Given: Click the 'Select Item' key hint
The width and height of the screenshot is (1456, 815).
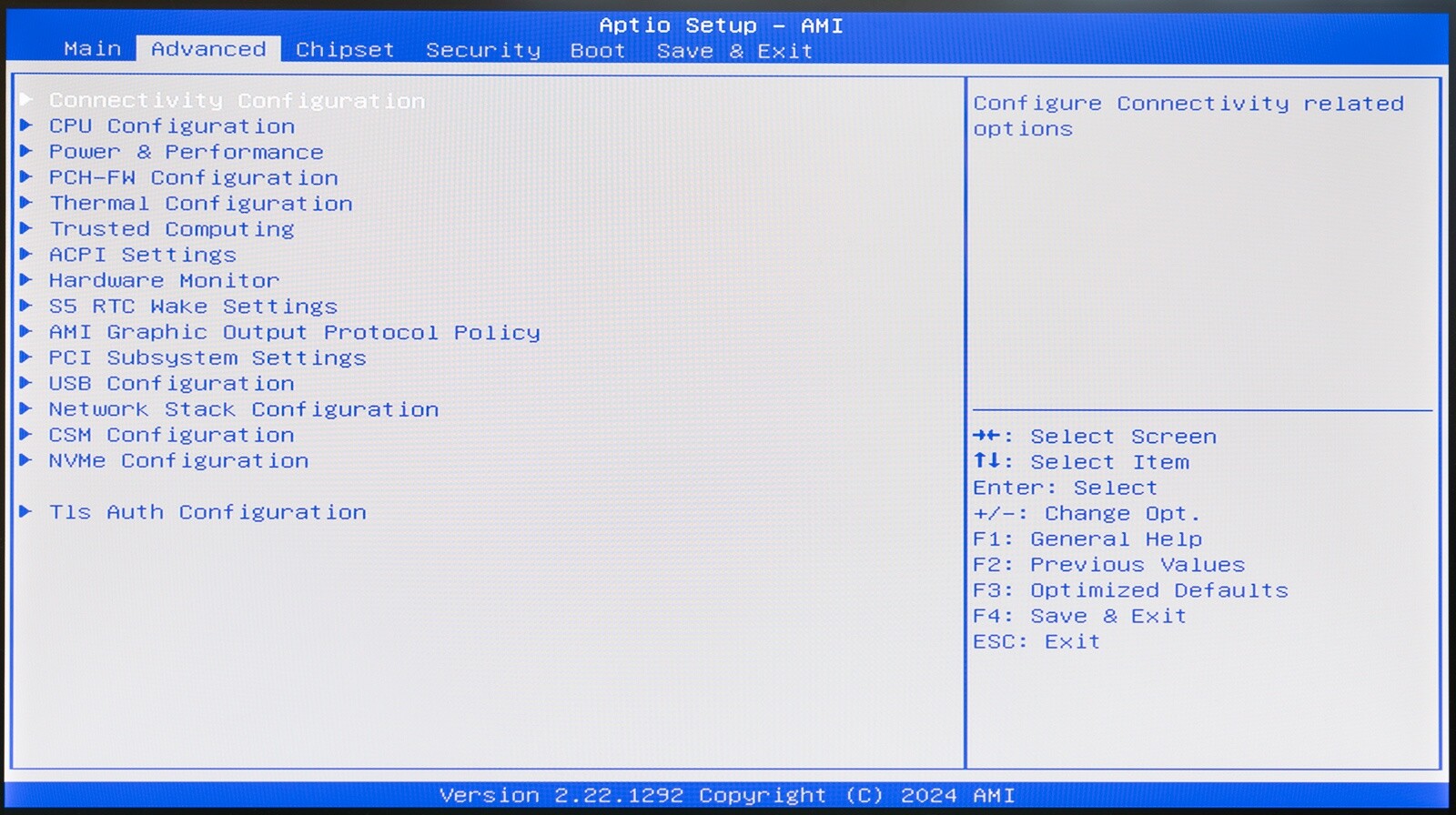Looking at the screenshot, I should coord(1081,462).
